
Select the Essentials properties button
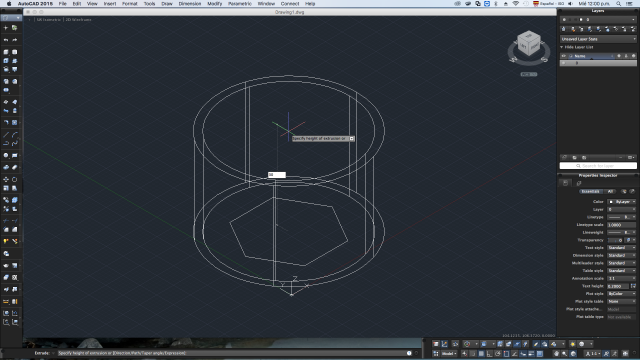coord(590,191)
